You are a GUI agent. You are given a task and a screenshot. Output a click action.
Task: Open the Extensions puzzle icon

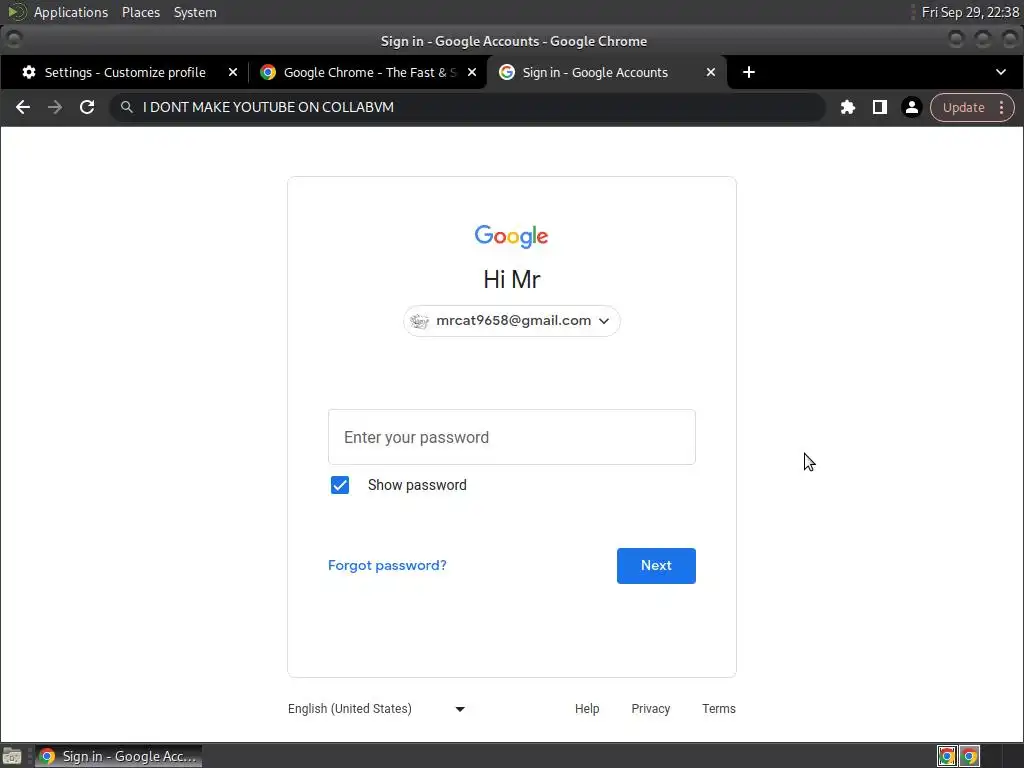pyautogui.click(x=848, y=107)
